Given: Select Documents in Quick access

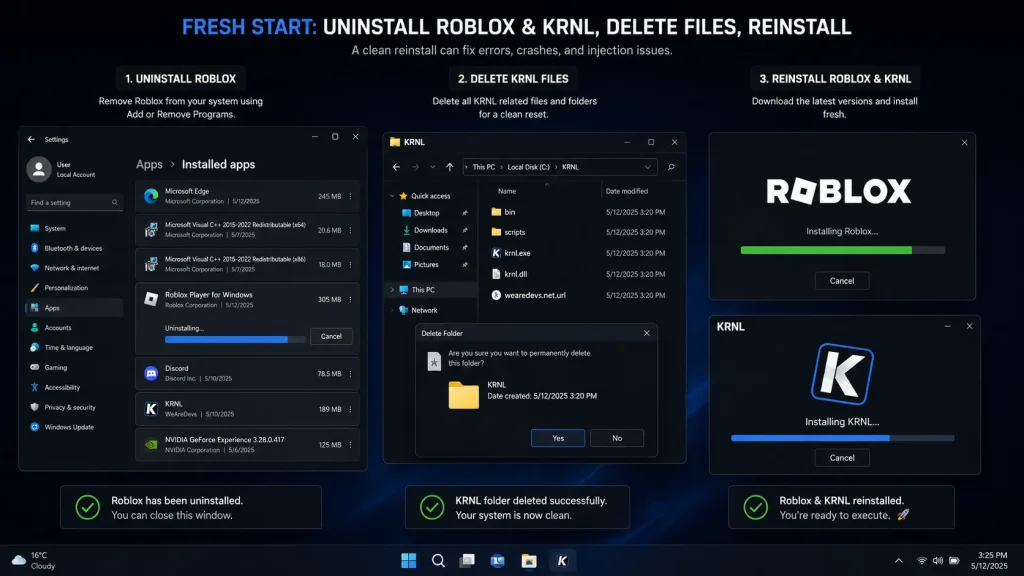Looking at the screenshot, I should 431,248.
